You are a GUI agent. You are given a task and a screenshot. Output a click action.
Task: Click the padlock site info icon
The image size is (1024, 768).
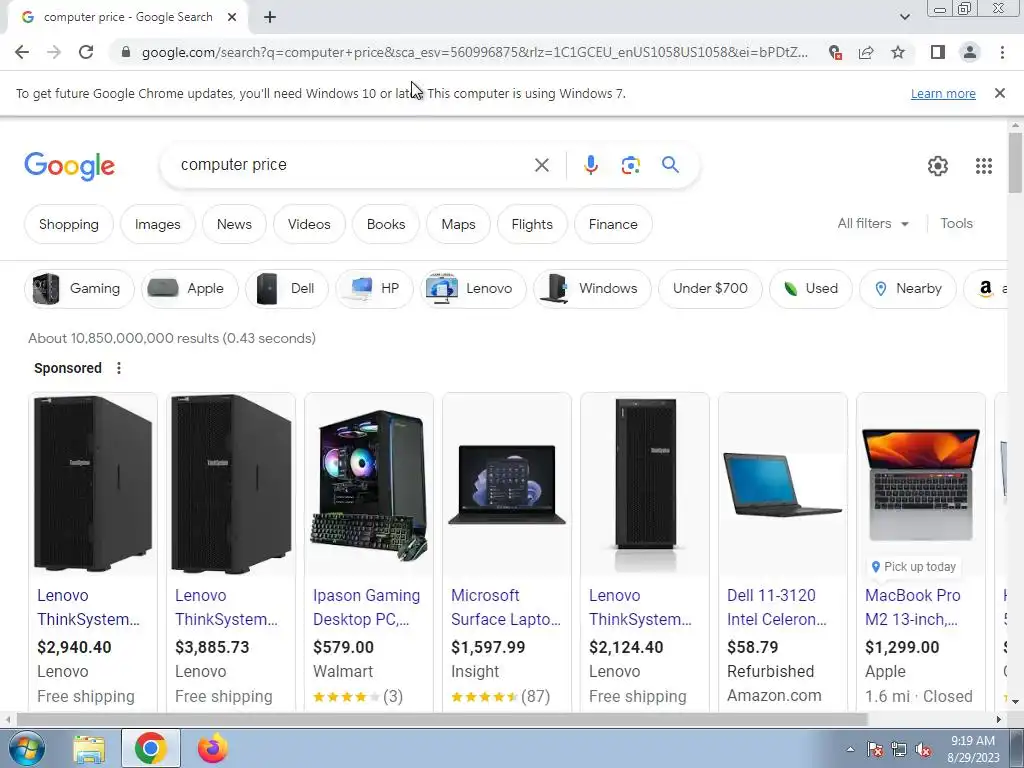click(x=126, y=52)
